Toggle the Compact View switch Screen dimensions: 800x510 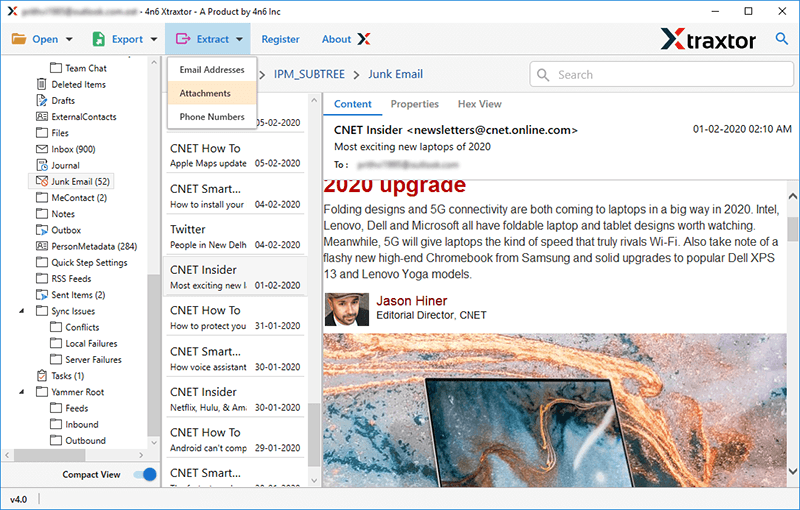(147, 475)
